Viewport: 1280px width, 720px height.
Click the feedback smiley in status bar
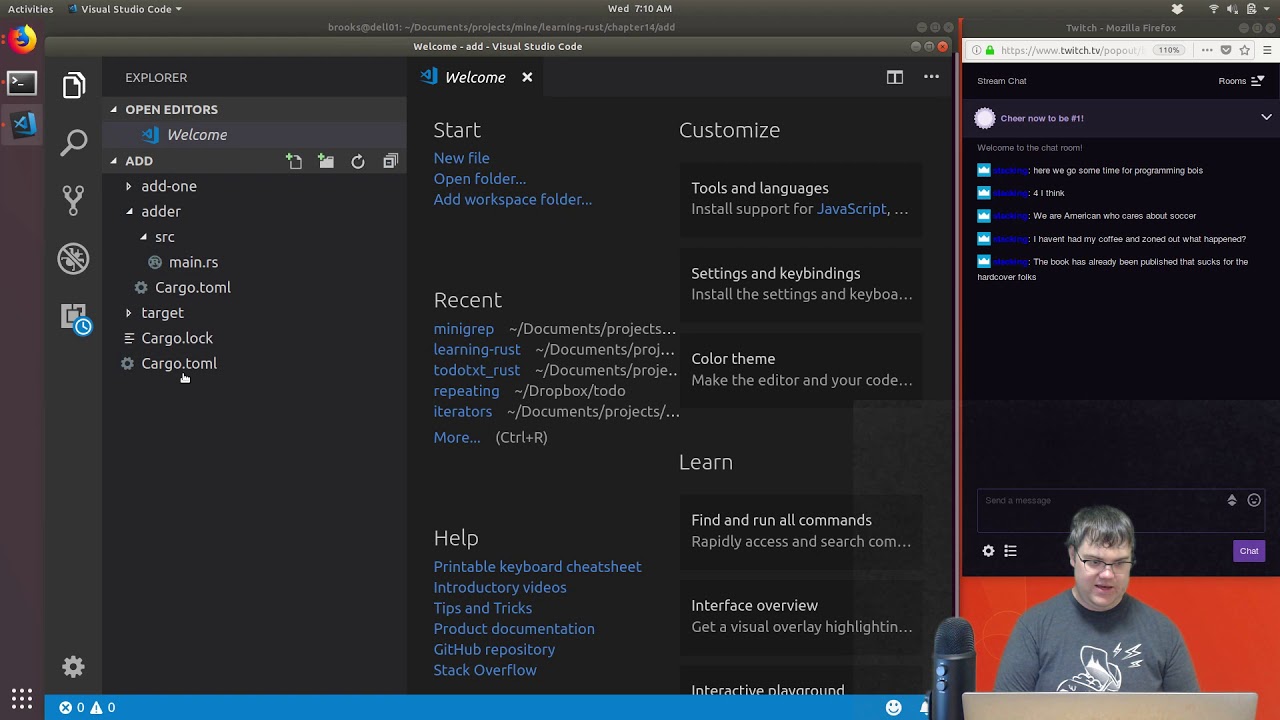point(894,707)
